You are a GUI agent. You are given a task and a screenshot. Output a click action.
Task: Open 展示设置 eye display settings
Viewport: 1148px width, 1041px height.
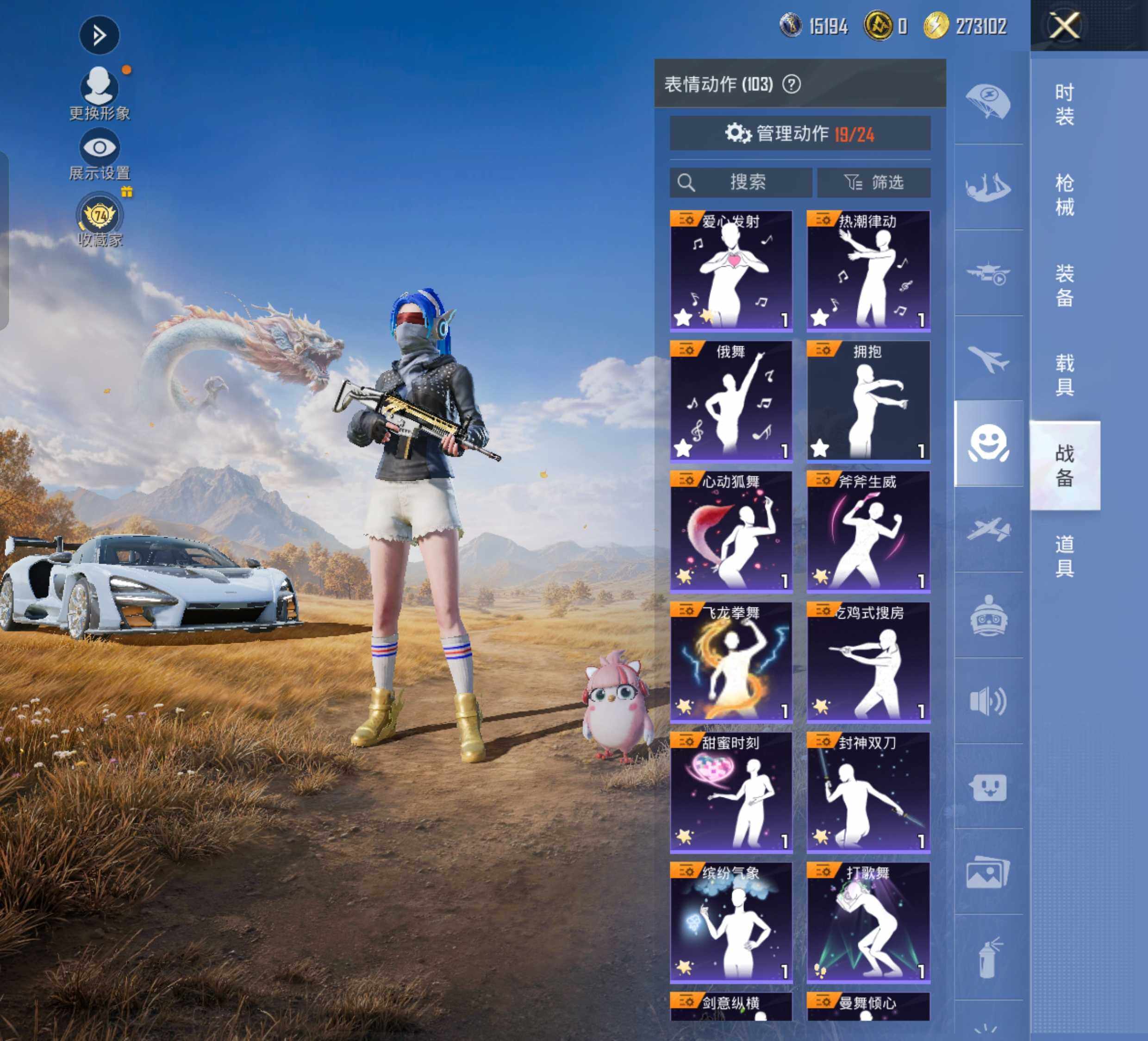coord(99,154)
